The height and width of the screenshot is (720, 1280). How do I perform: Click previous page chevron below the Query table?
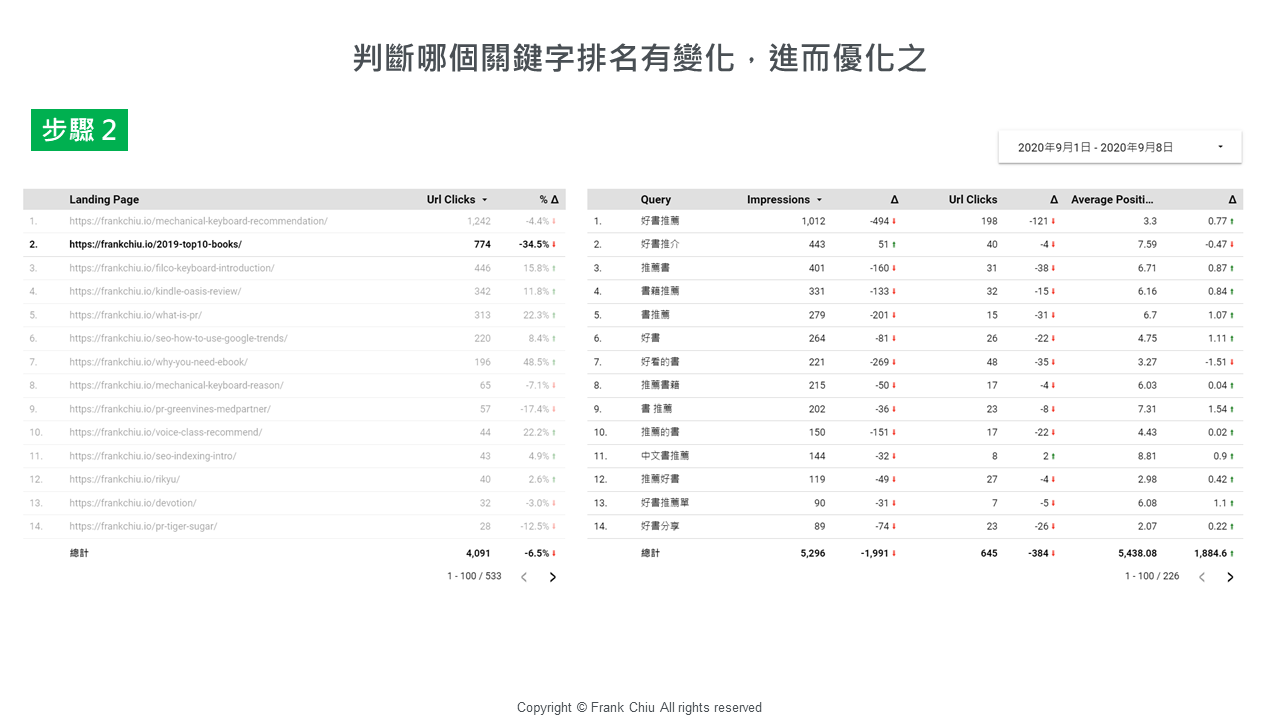tap(1202, 576)
